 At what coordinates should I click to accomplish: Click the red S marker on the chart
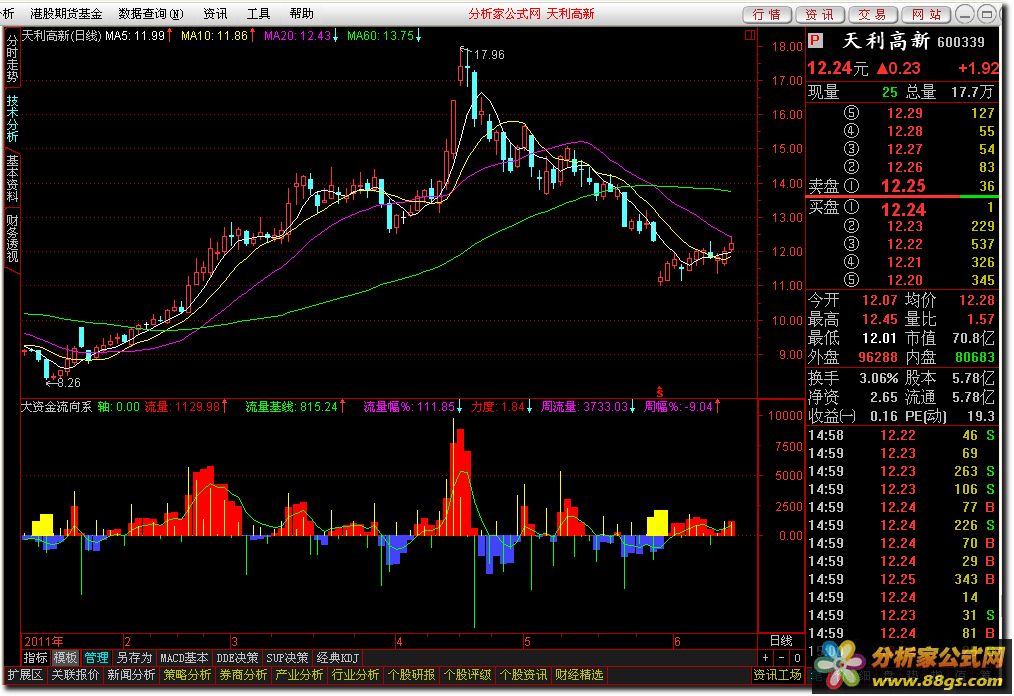pyautogui.click(x=660, y=392)
